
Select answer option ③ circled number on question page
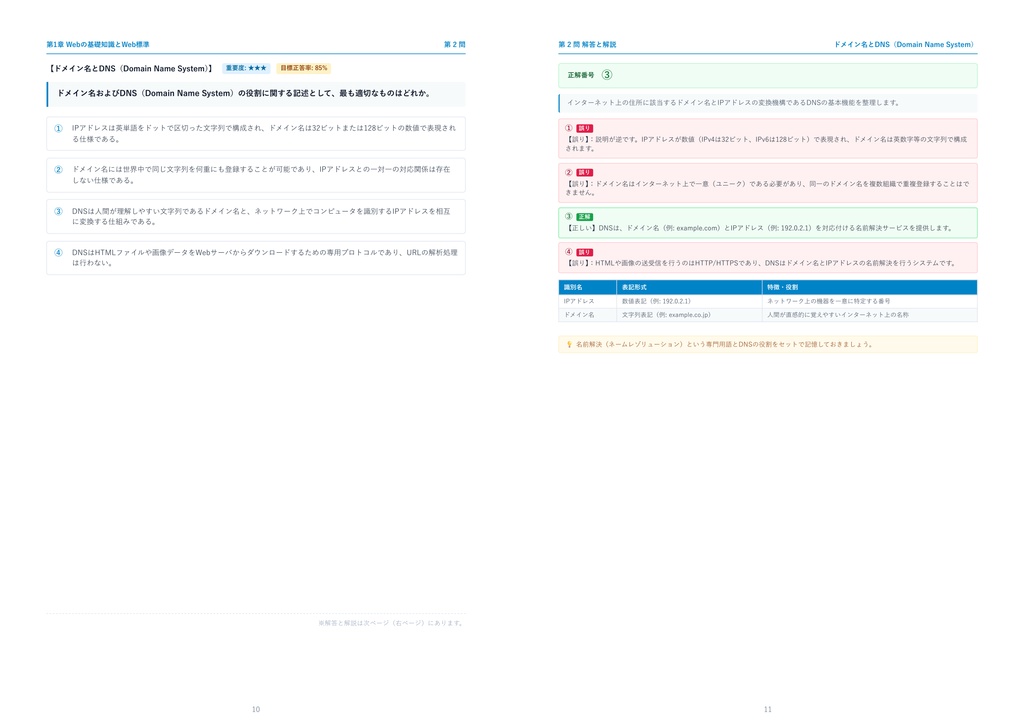(58, 212)
